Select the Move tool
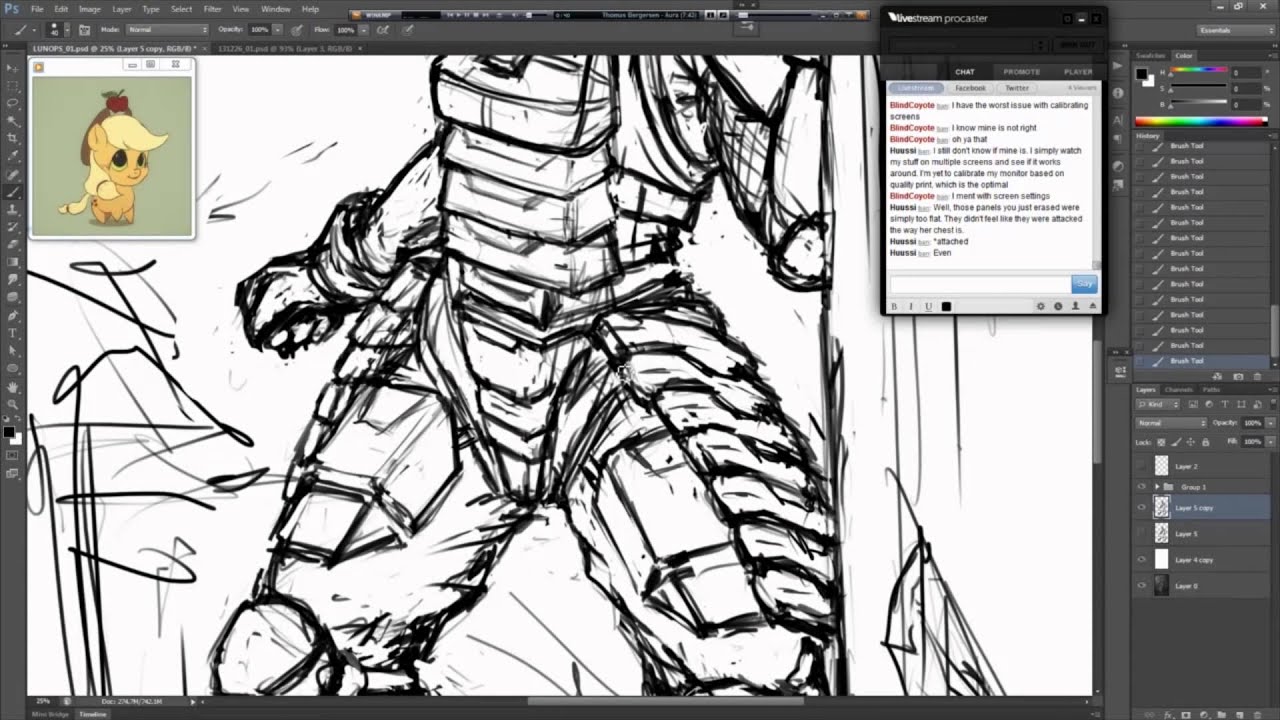The height and width of the screenshot is (720, 1280). (x=12, y=68)
